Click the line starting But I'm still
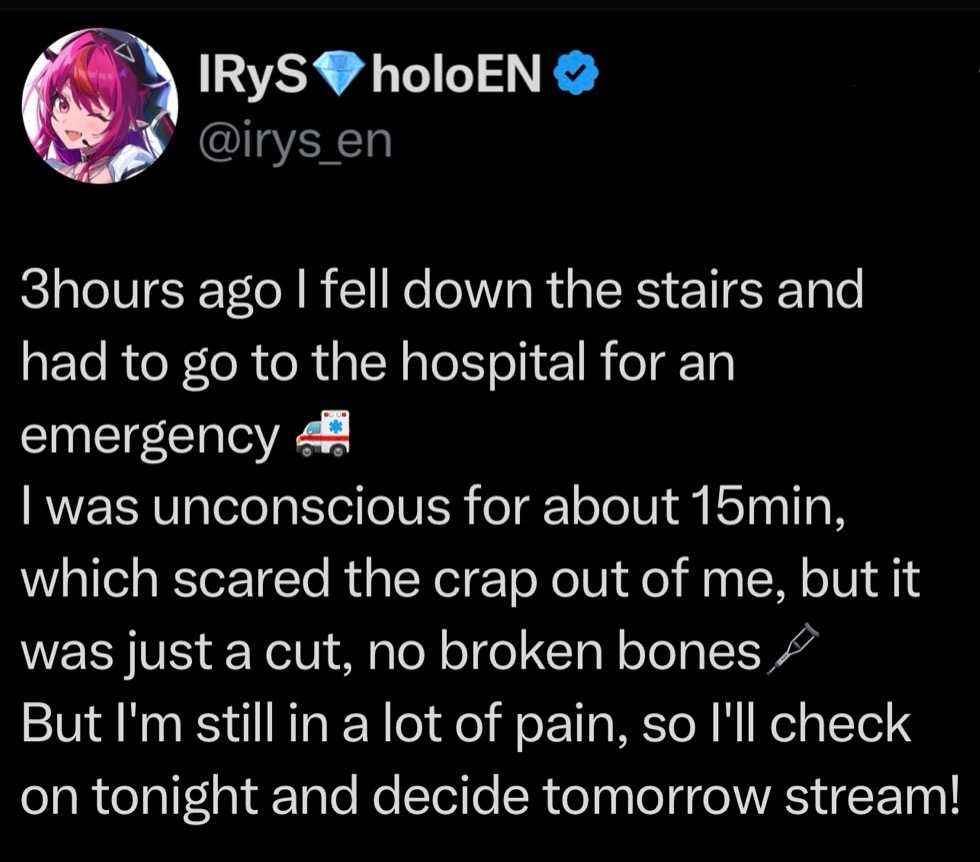980x862 pixels. tap(466, 724)
